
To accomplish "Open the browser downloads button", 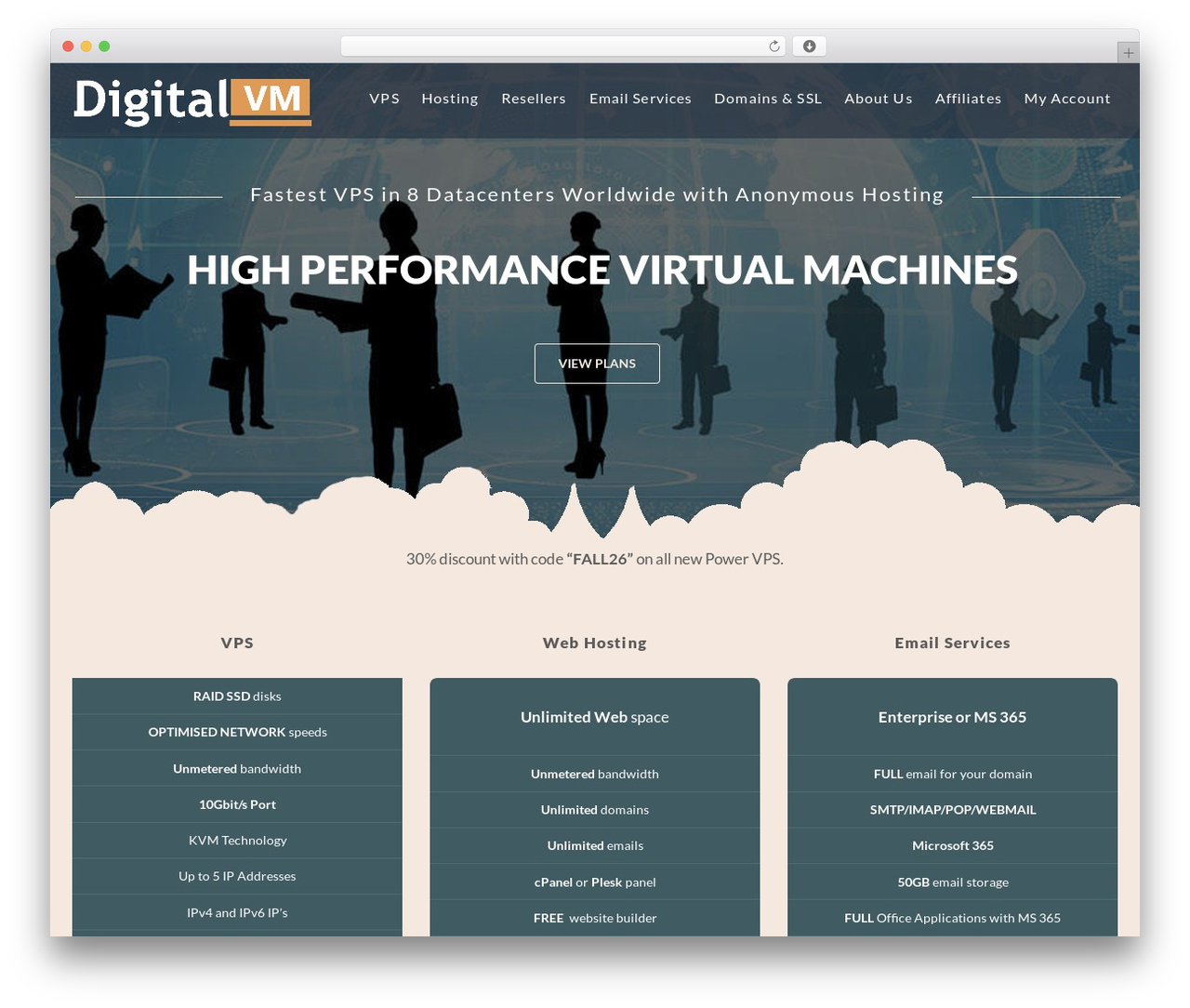I will click(x=809, y=46).
